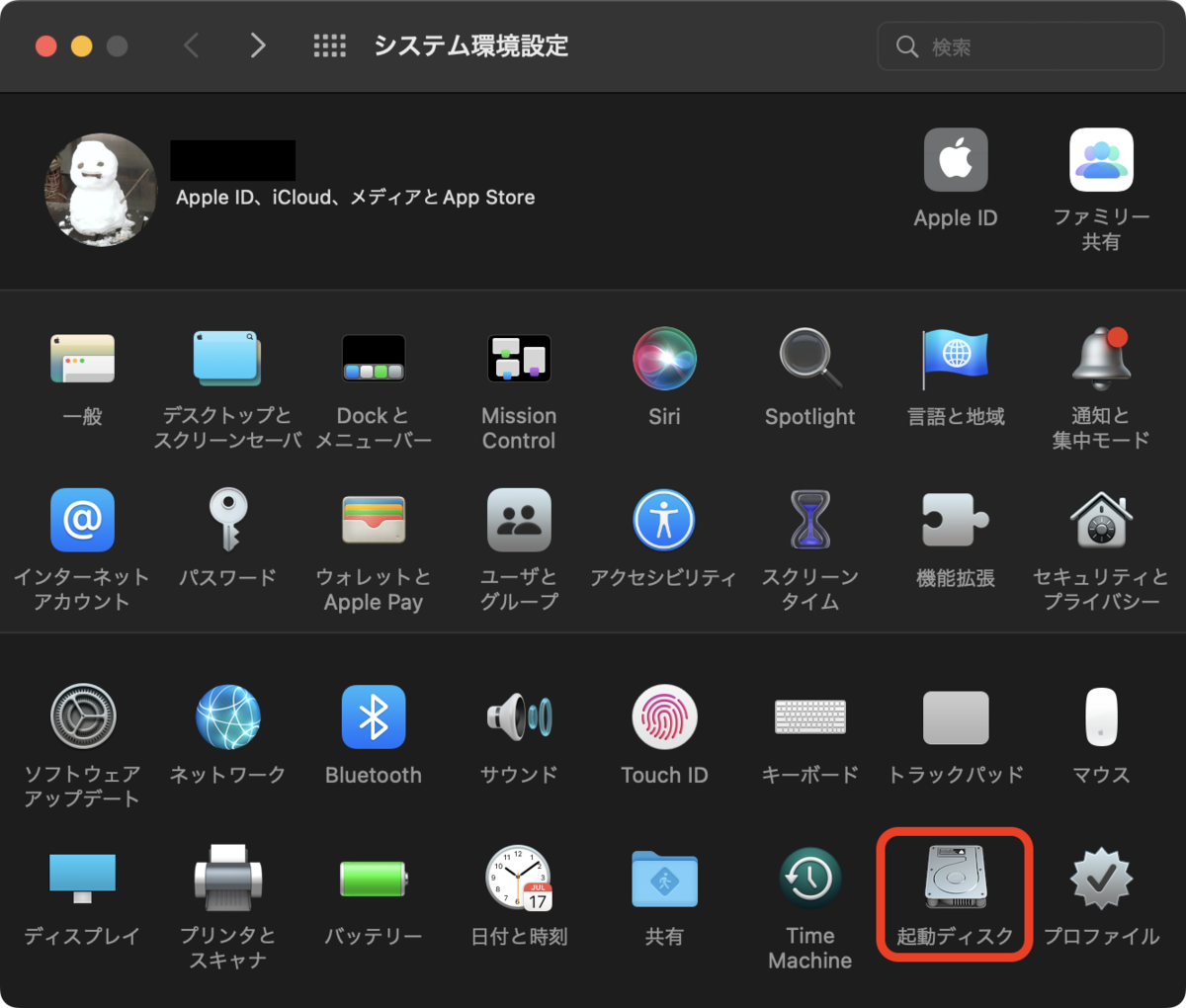Open アクセシビリティ preferences
1186x1008 pixels.
[664, 520]
